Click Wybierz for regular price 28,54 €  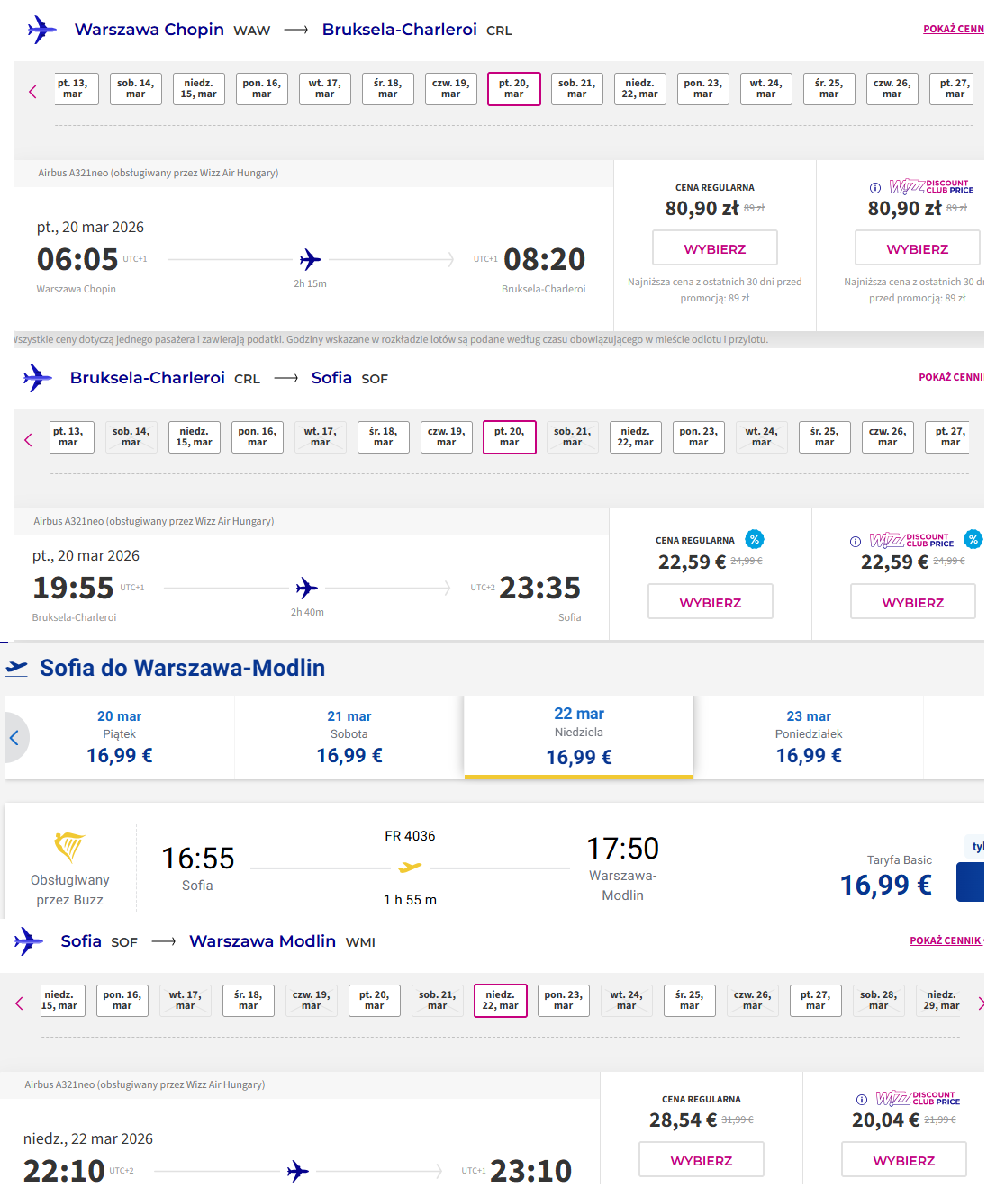(702, 1160)
